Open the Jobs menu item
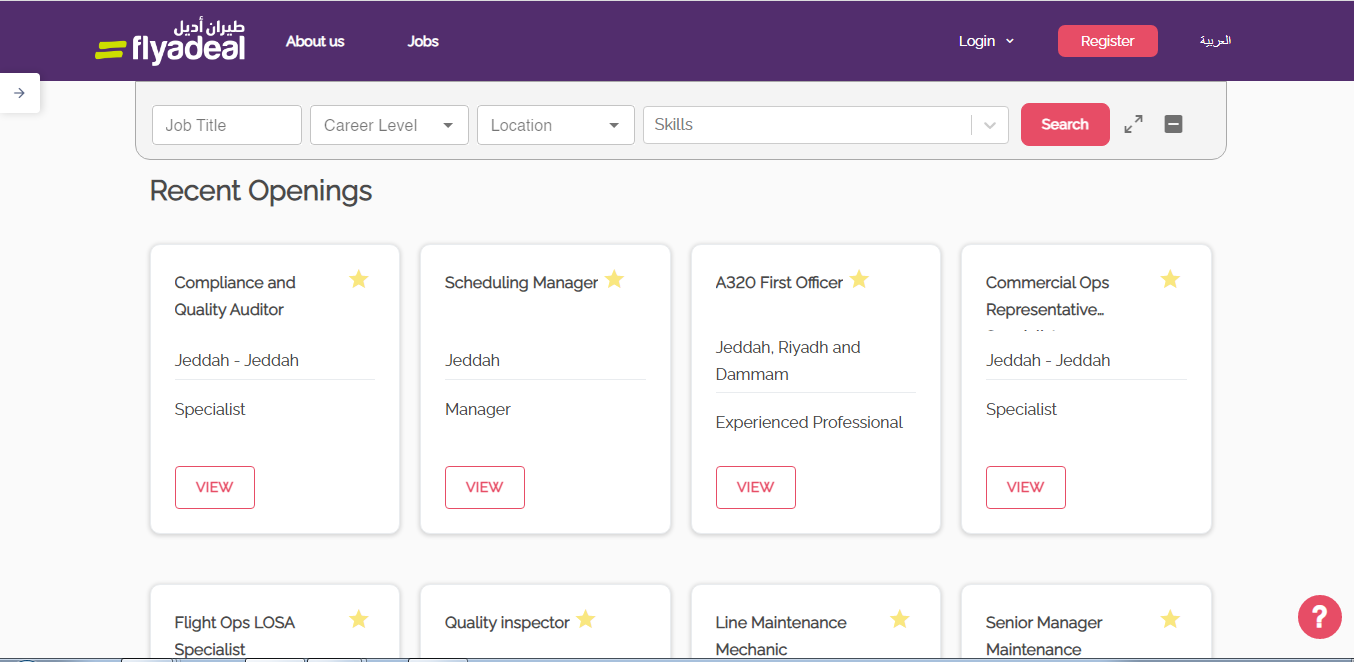This screenshot has width=1354, height=662. [x=423, y=41]
